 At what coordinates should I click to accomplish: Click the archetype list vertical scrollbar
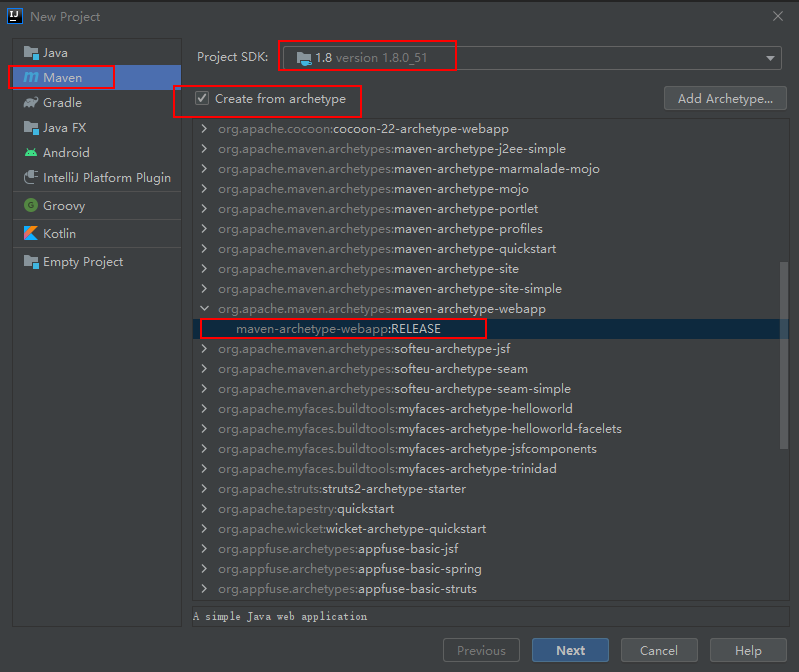tap(784, 356)
